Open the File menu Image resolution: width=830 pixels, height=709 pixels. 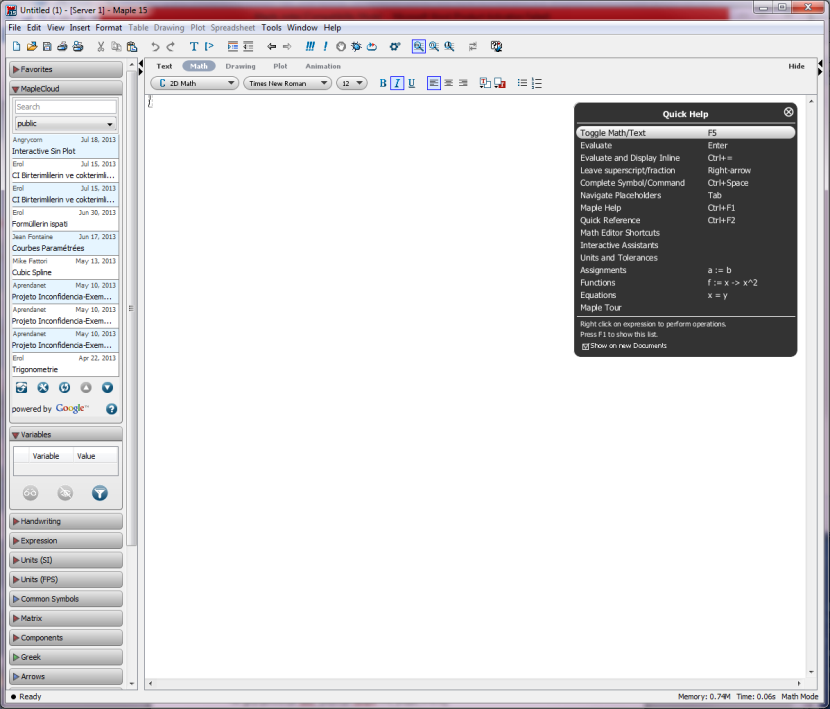point(15,28)
